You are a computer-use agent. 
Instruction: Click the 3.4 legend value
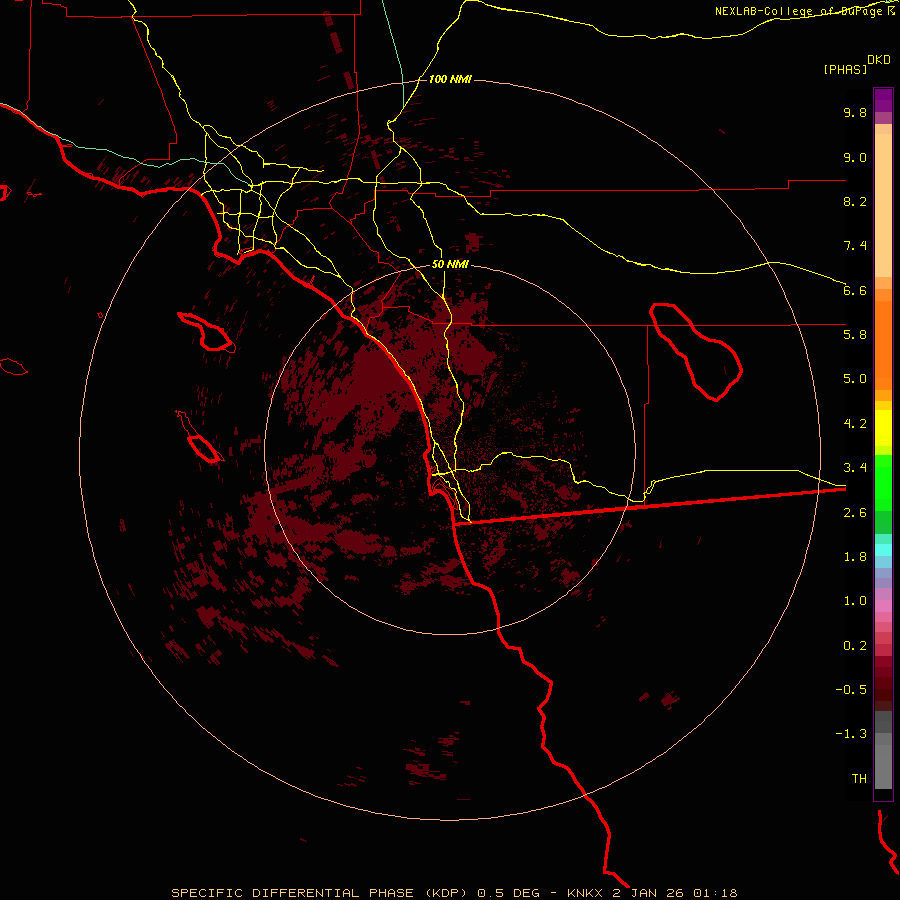[855, 468]
